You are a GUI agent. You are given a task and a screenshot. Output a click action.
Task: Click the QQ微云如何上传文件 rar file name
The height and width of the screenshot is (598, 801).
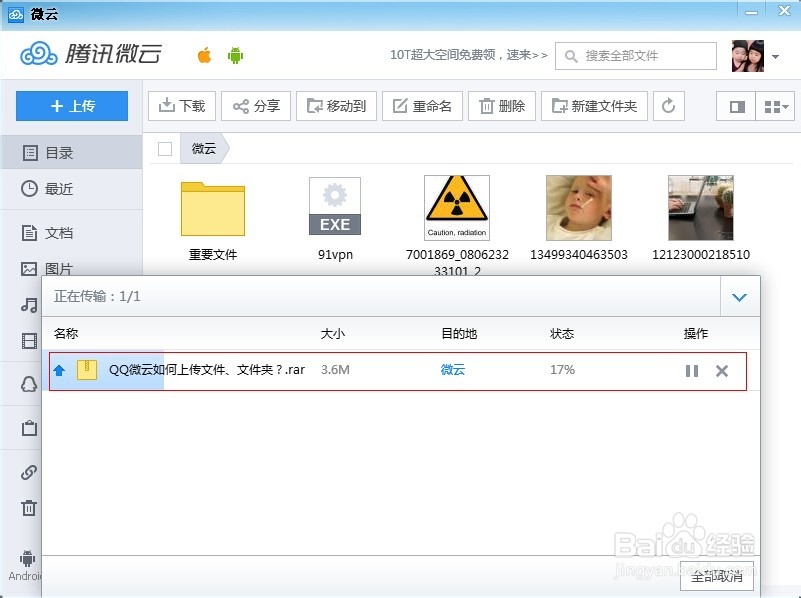pos(207,370)
